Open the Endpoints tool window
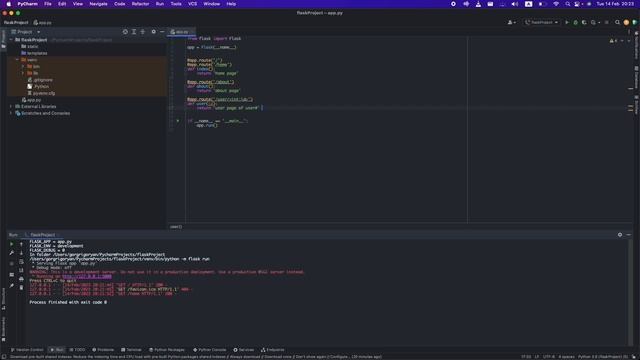The image size is (640, 360). 272,350
